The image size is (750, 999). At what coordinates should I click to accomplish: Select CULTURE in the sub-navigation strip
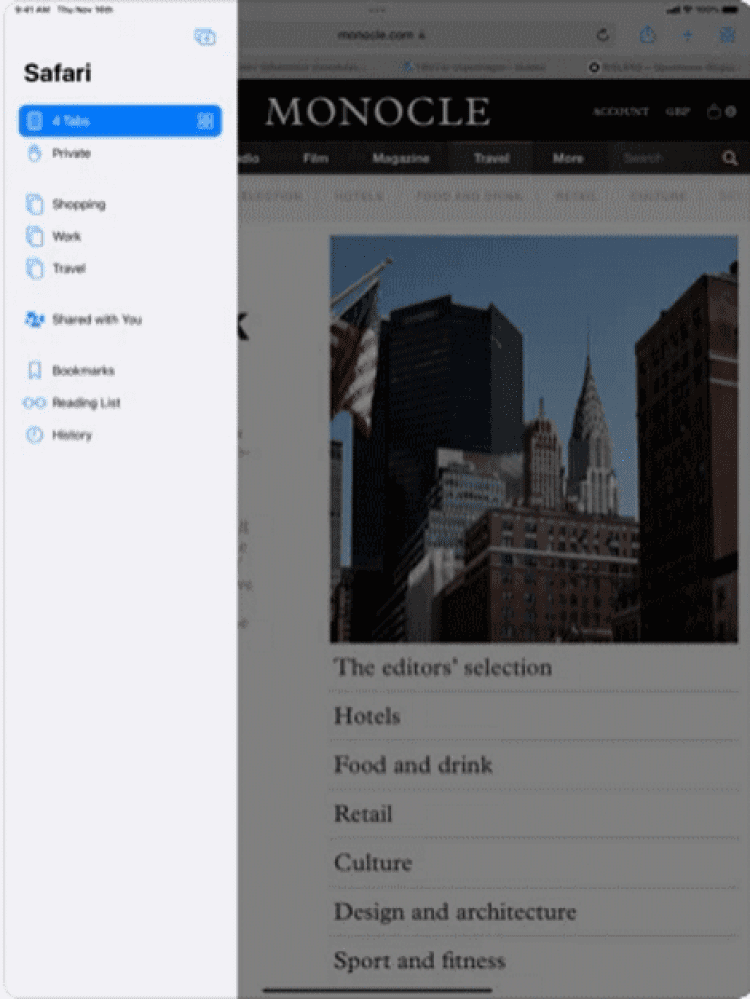658,197
